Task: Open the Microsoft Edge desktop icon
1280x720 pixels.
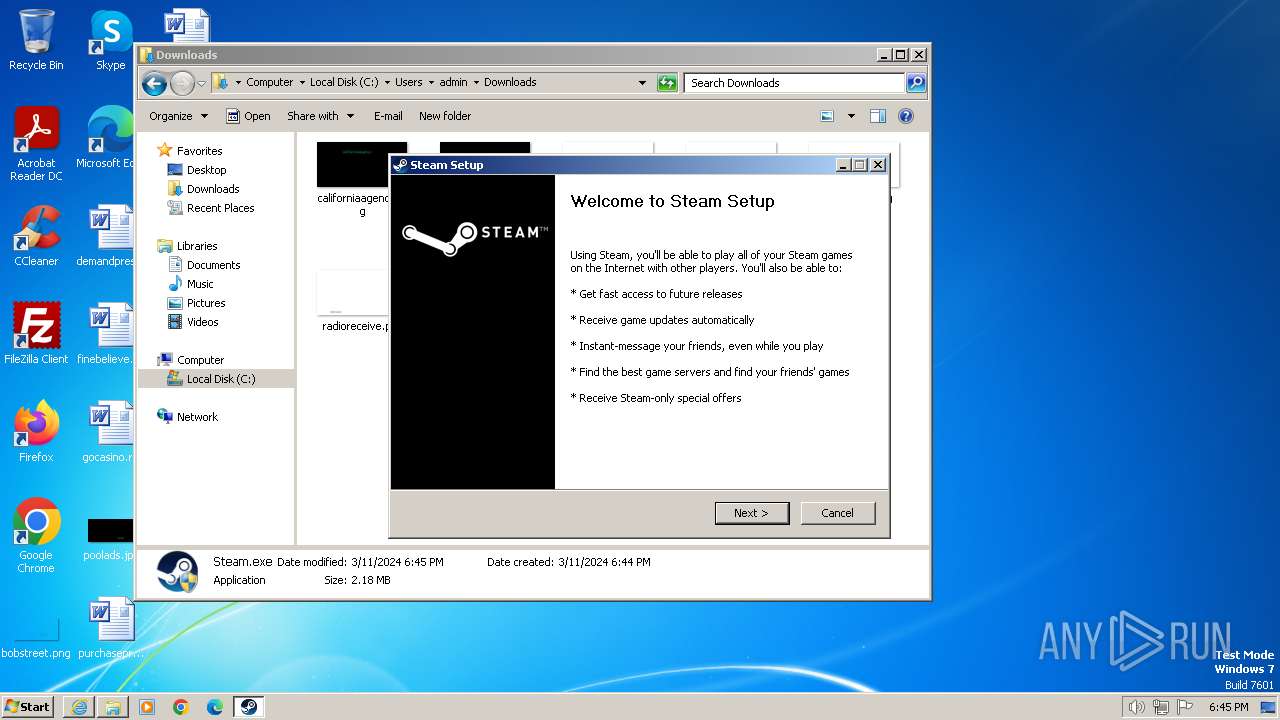Action: [110, 138]
